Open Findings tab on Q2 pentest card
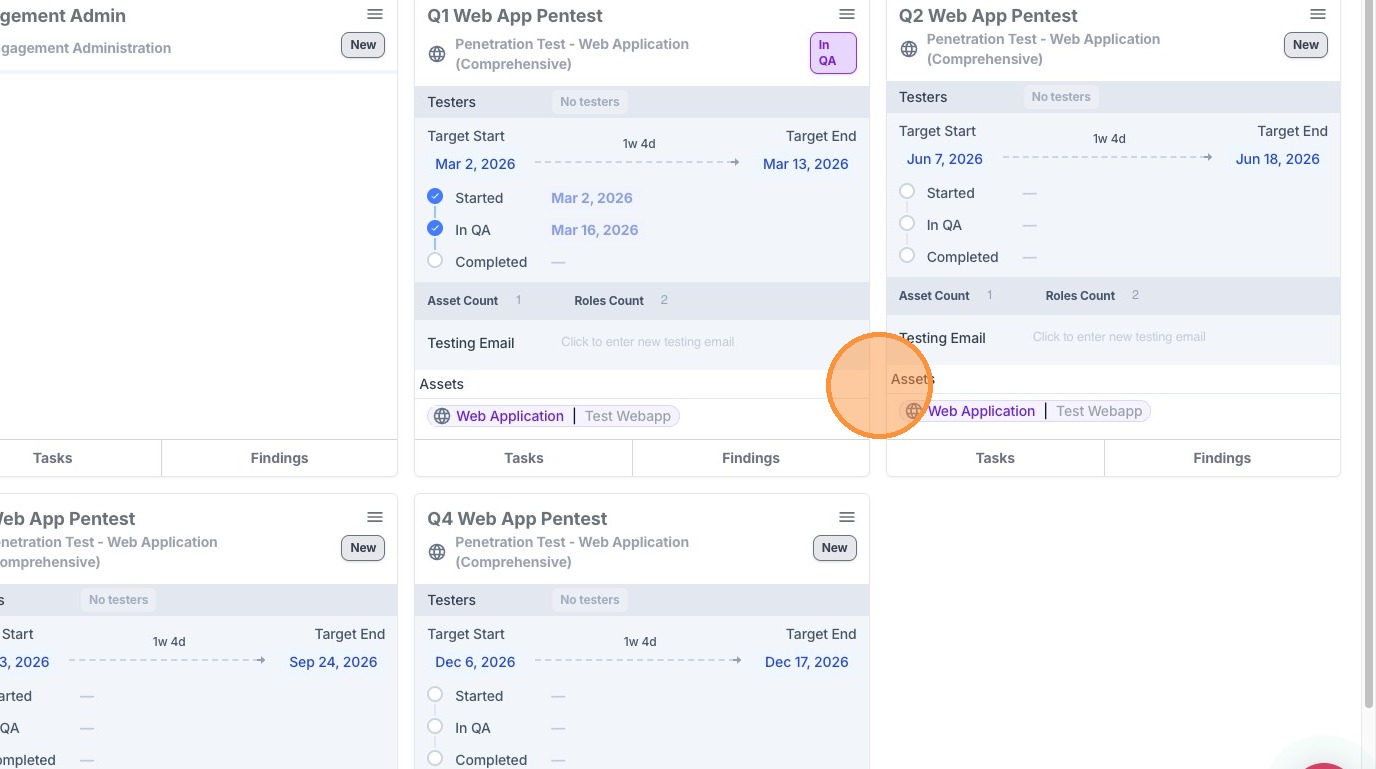Image resolution: width=1376 pixels, height=769 pixels. (x=1221, y=458)
